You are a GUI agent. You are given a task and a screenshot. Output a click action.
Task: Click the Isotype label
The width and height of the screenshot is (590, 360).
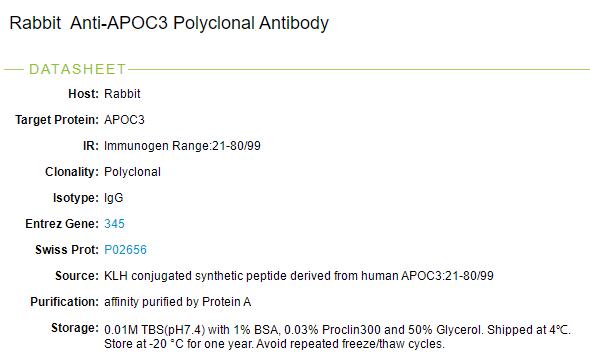point(76,198)
